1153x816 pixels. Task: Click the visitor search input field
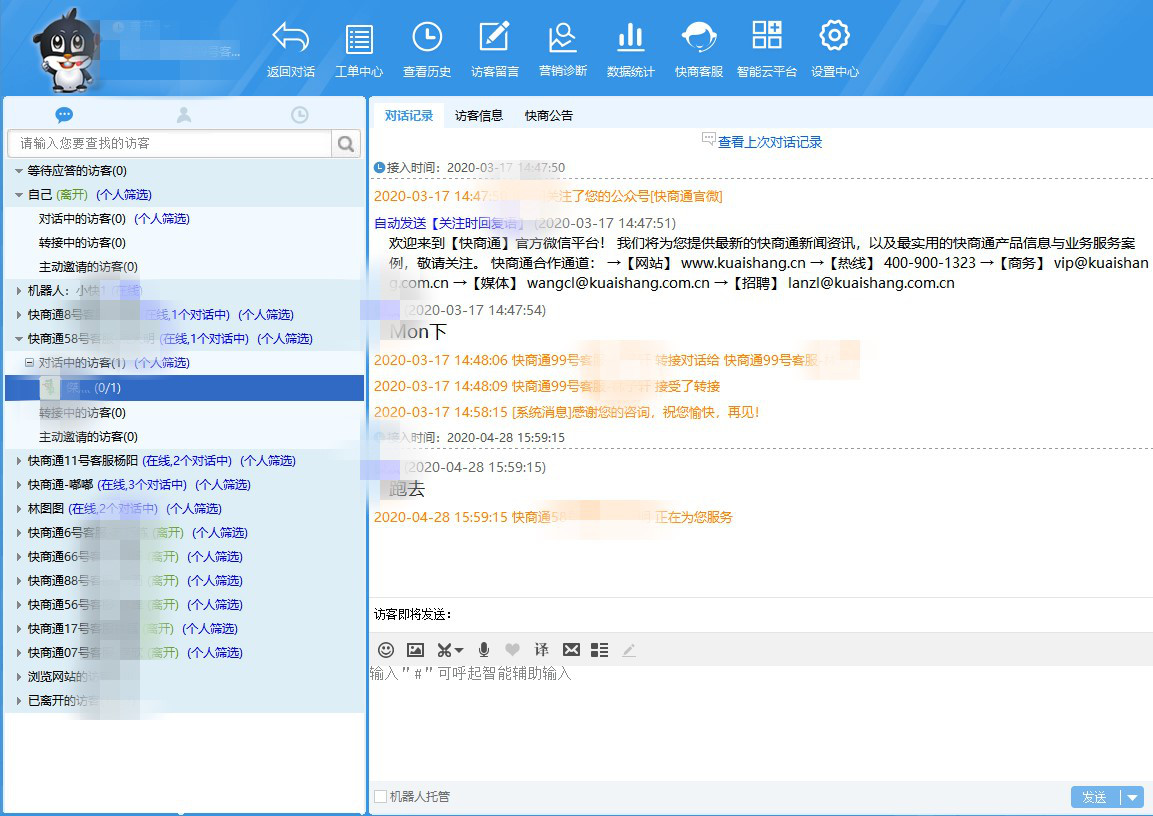tap(170, 144)
